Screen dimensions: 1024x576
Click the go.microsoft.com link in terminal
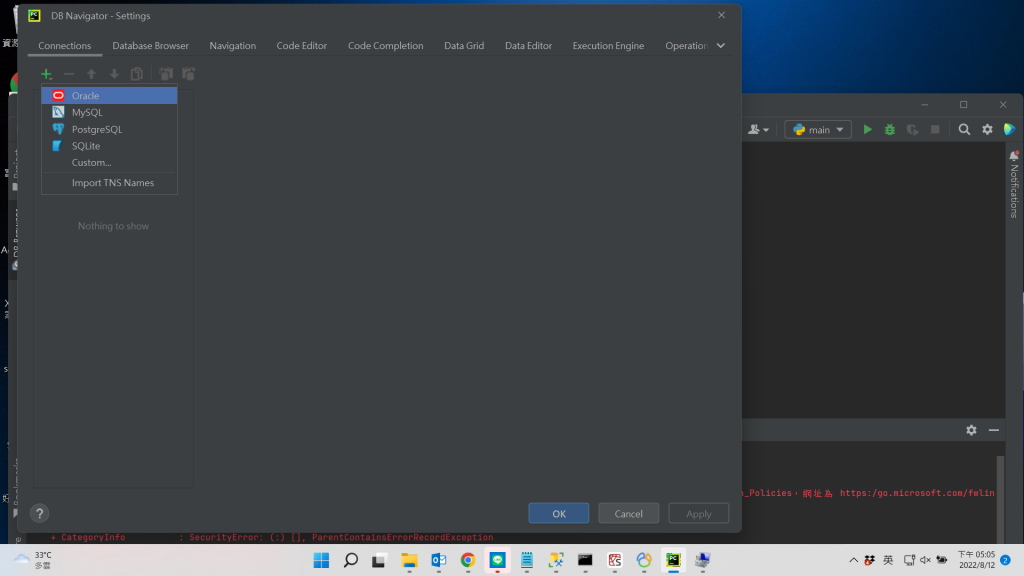[x=917, y=493]
